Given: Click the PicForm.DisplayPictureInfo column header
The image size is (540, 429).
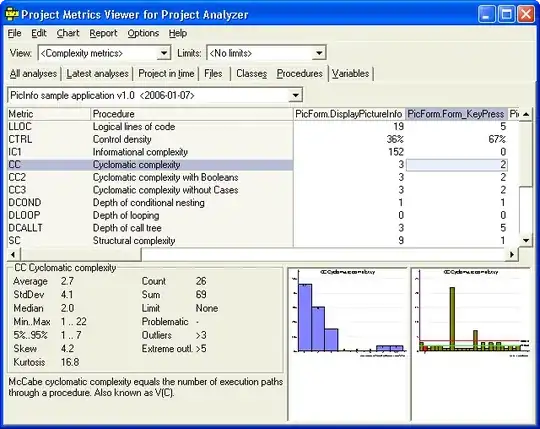Looking at the screenshot, I should 349,114.
